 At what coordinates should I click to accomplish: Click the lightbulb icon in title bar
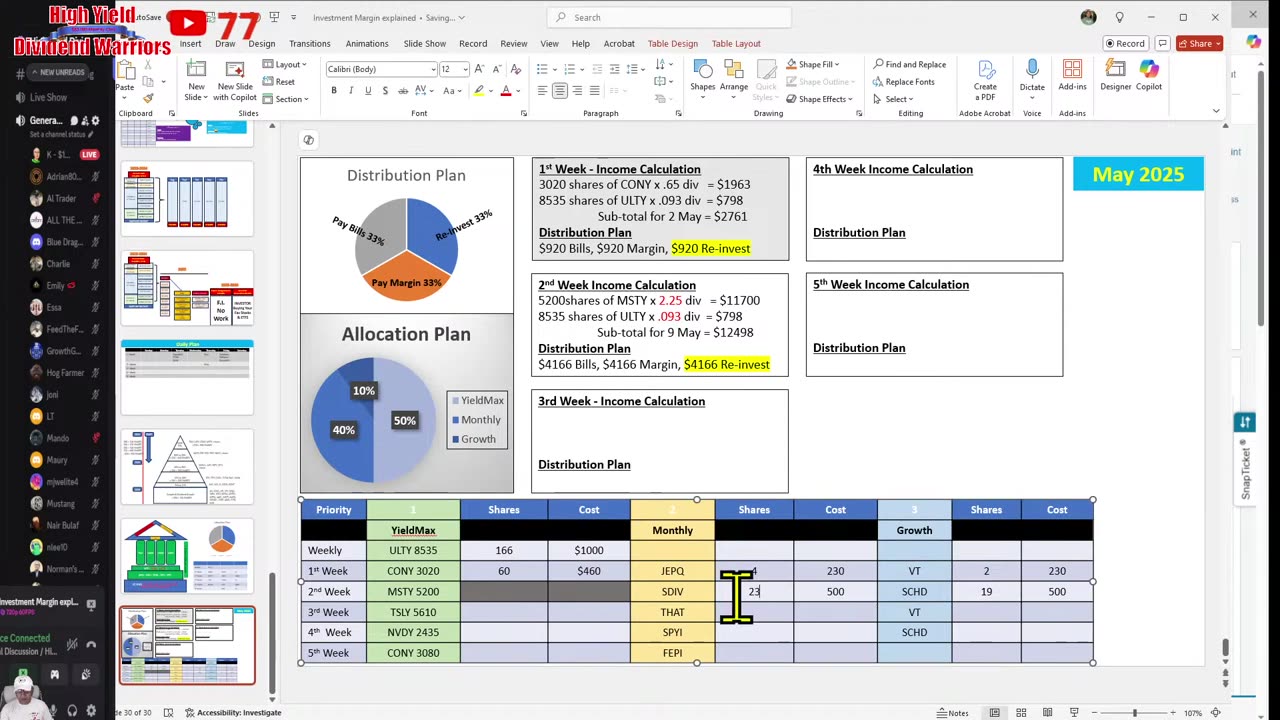1119,17
